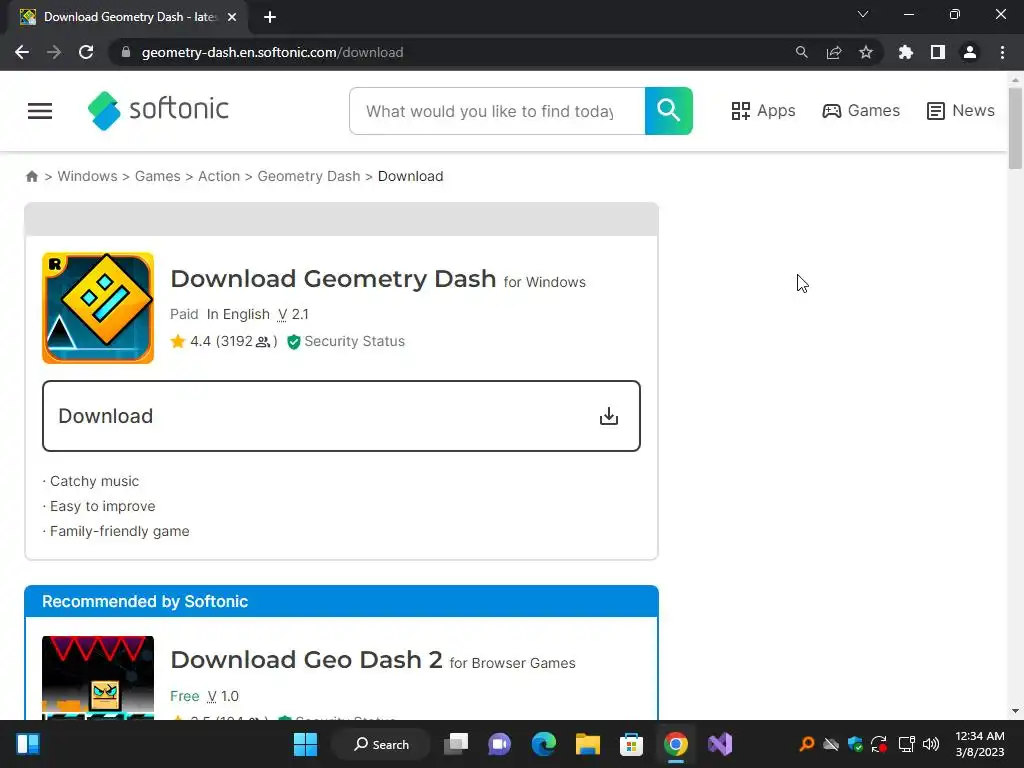Screen dimensions: 1024x768
Task: Open the News section
Action: 960,111
